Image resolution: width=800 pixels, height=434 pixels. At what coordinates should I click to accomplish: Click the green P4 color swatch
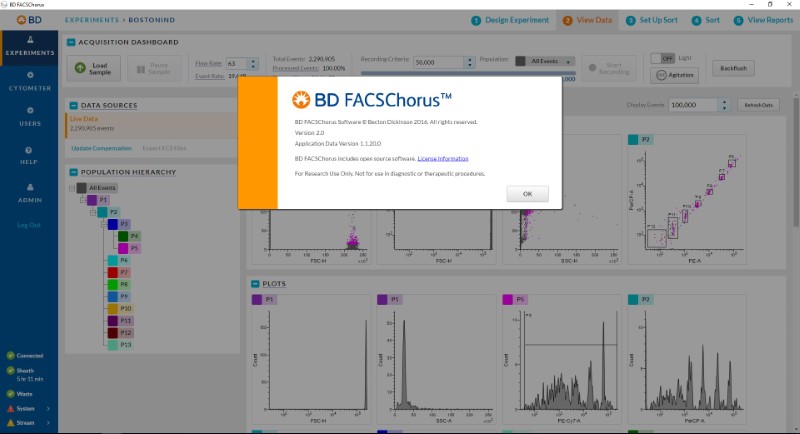click(123, 236)
